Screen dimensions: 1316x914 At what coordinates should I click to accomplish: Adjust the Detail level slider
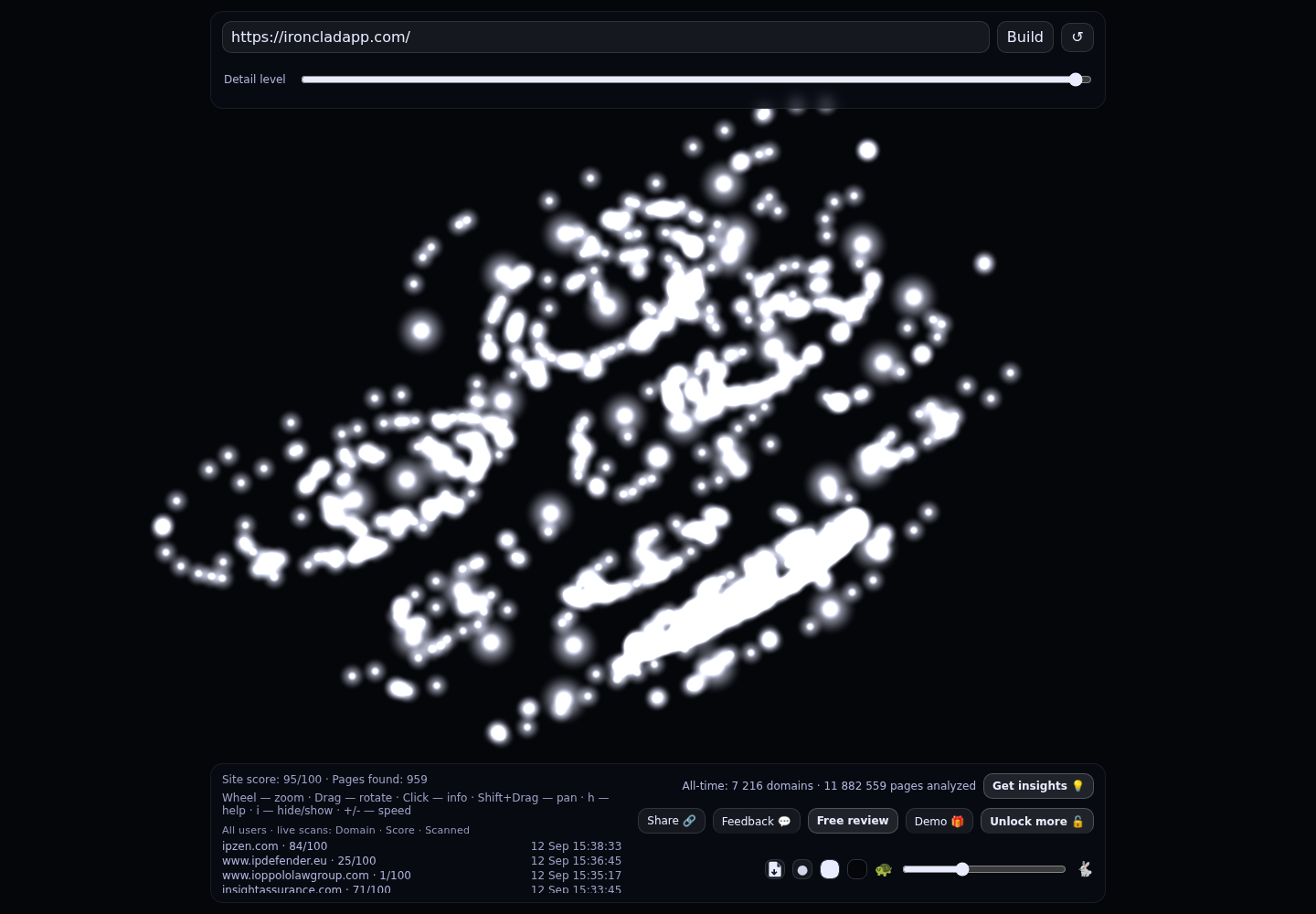pyautogui.click(x=696, y=80)
